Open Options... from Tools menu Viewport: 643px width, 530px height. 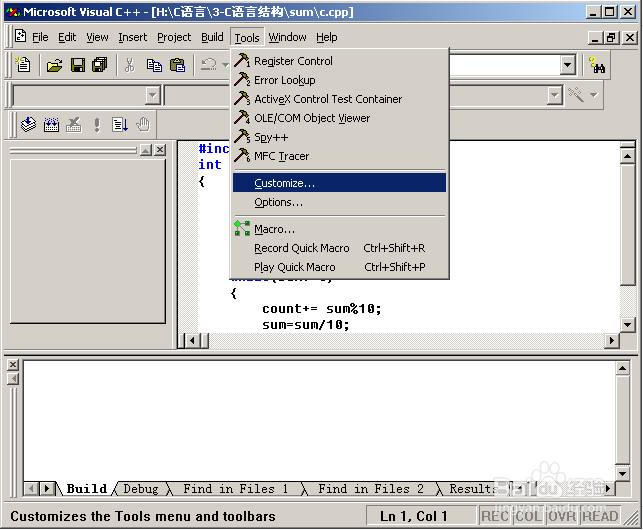tap(339, 202)
